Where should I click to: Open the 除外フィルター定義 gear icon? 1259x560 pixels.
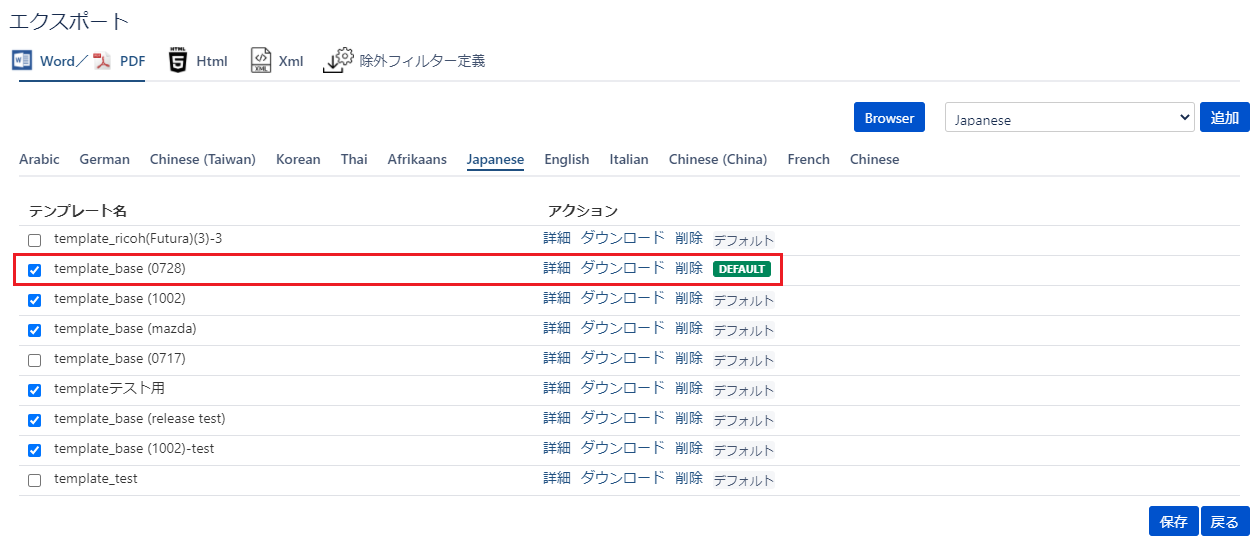tap(338, 61)
